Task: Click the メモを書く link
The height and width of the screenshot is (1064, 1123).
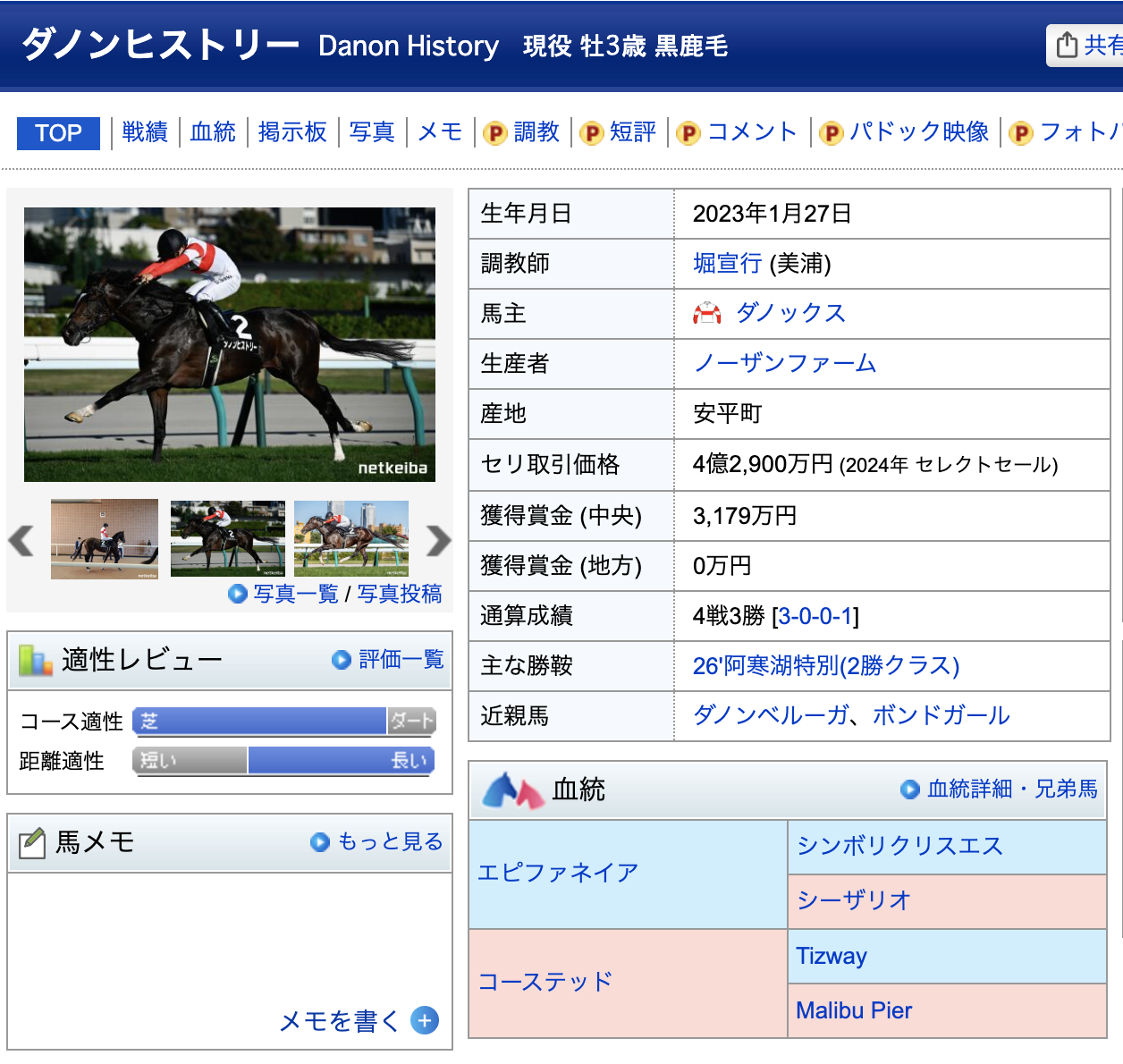Action: tap(339, 1020)
